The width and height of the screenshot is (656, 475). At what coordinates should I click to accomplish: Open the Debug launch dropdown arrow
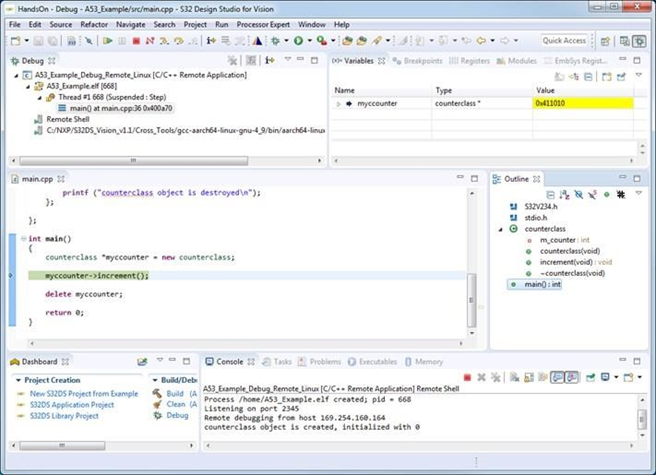coord(287,41)
